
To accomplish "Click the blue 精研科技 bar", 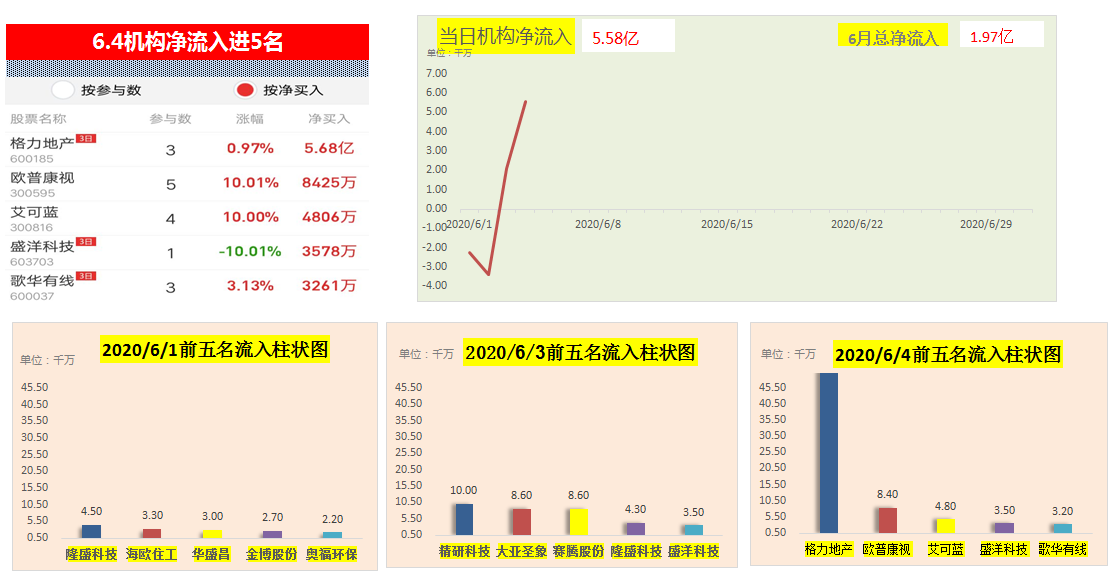I will click(x=464, y=520).
